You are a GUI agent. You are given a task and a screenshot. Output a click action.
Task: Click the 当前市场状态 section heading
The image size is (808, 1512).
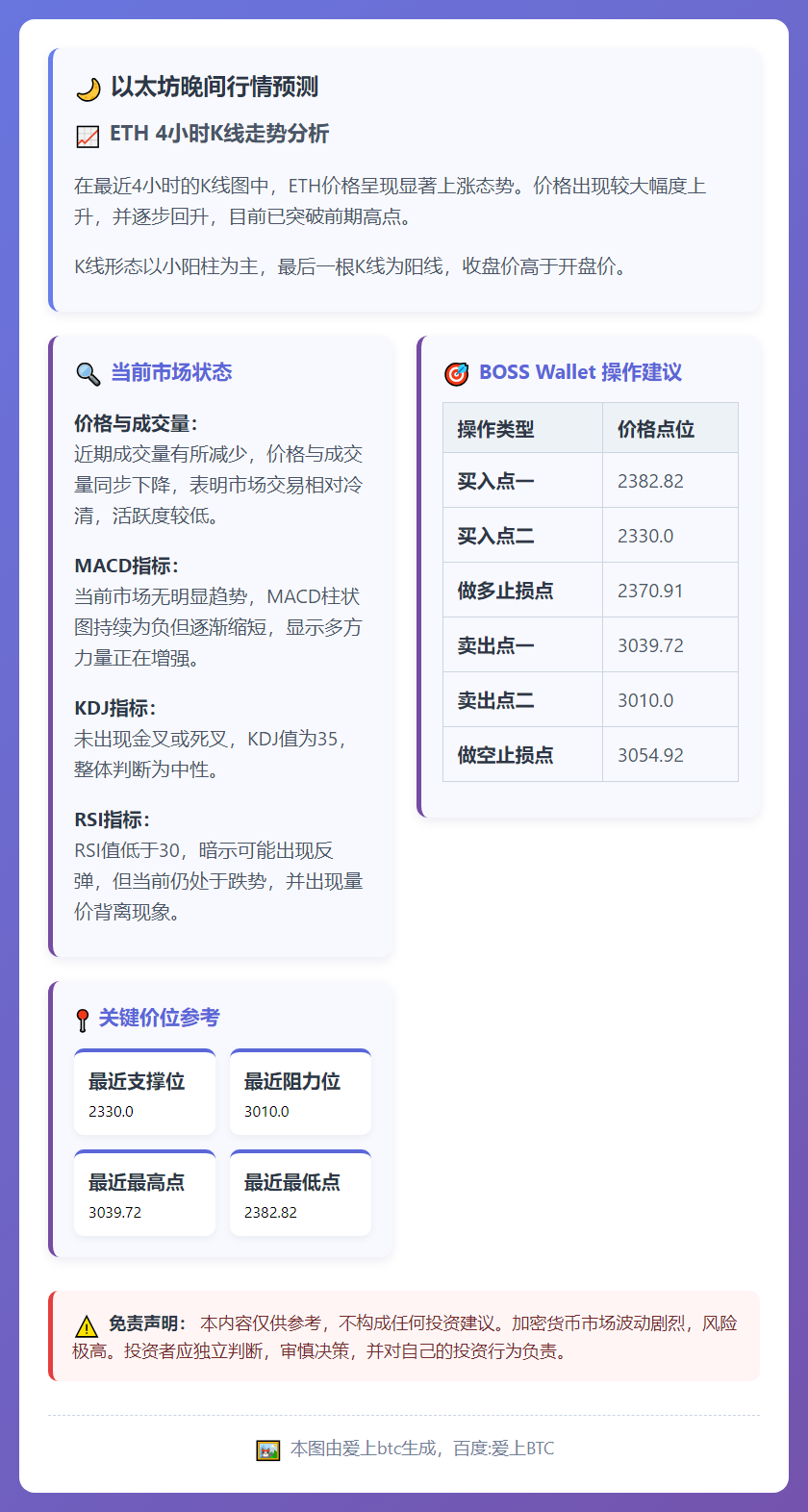(x=171, y=372)
